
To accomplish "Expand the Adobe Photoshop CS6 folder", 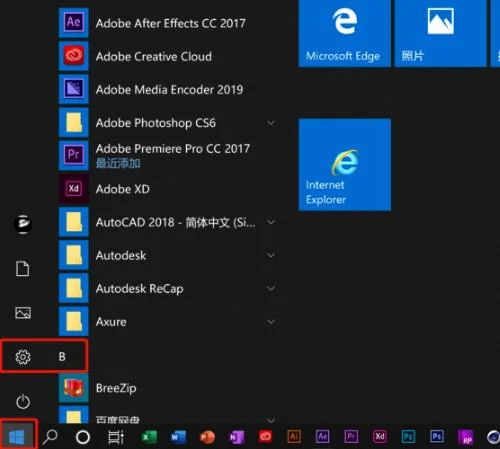I will click(271, 123).
